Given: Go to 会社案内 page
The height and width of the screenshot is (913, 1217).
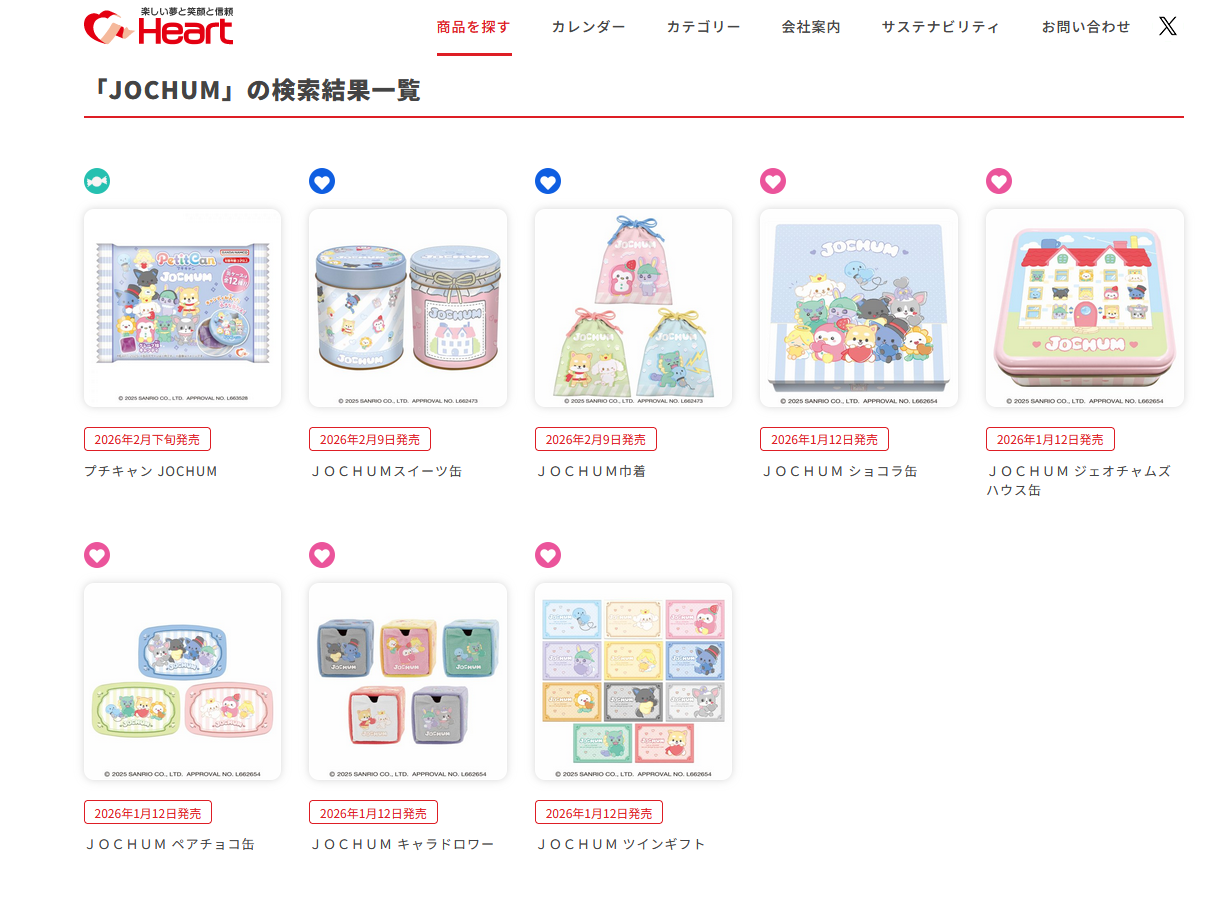Looking at the screenshot, I should (x=811, y=27).
